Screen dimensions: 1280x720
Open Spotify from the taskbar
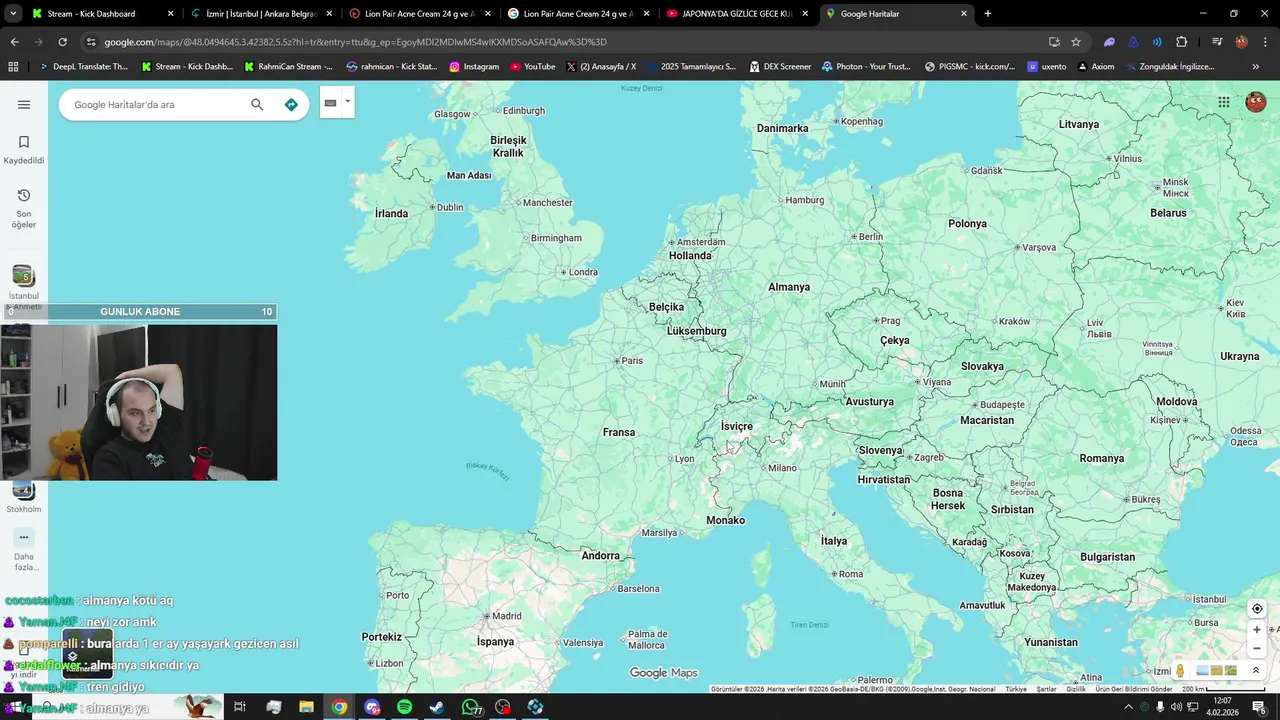(x=404, y=707)
